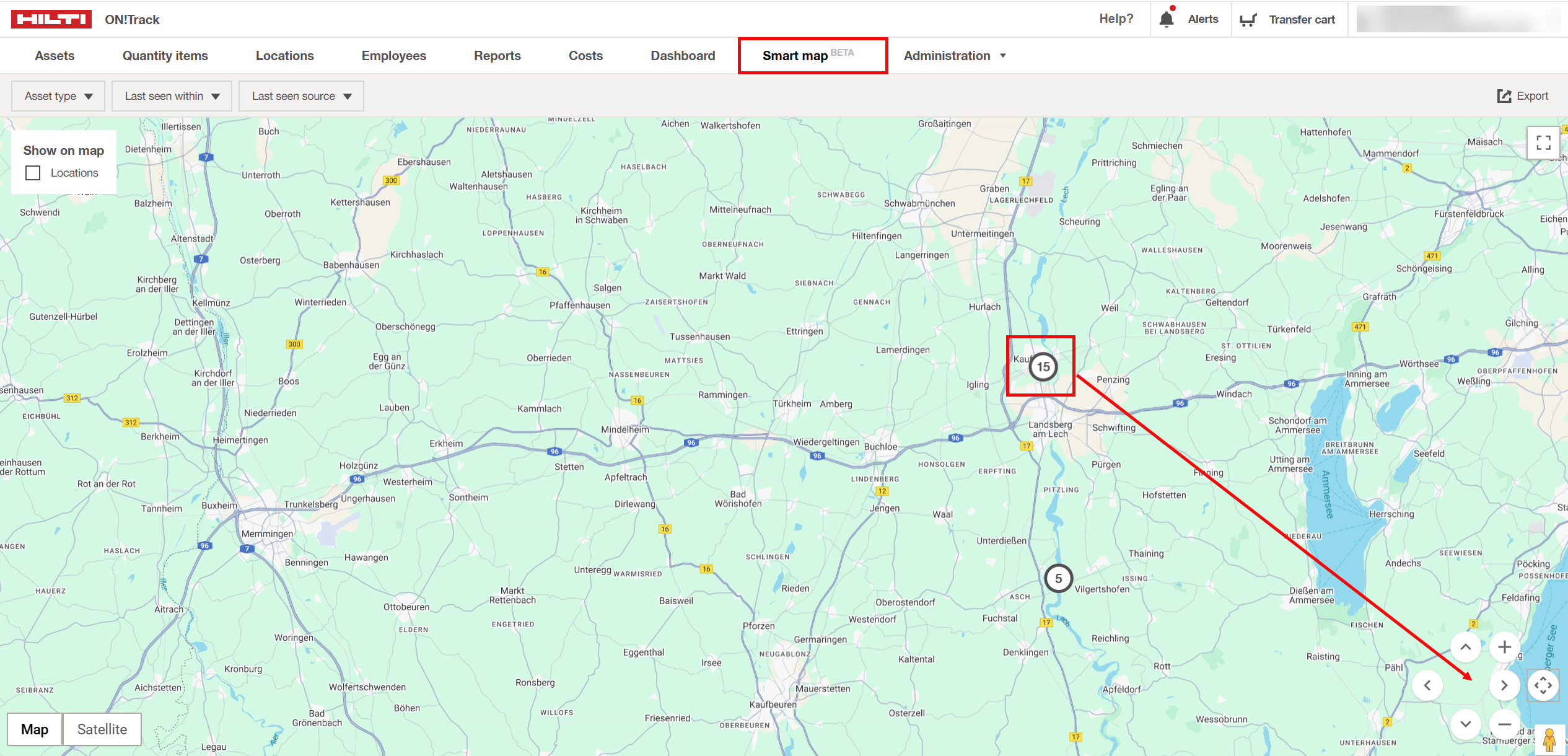Activate the pan mode control
Viewport: 1568px width, 756px height.
(1544, 685)
